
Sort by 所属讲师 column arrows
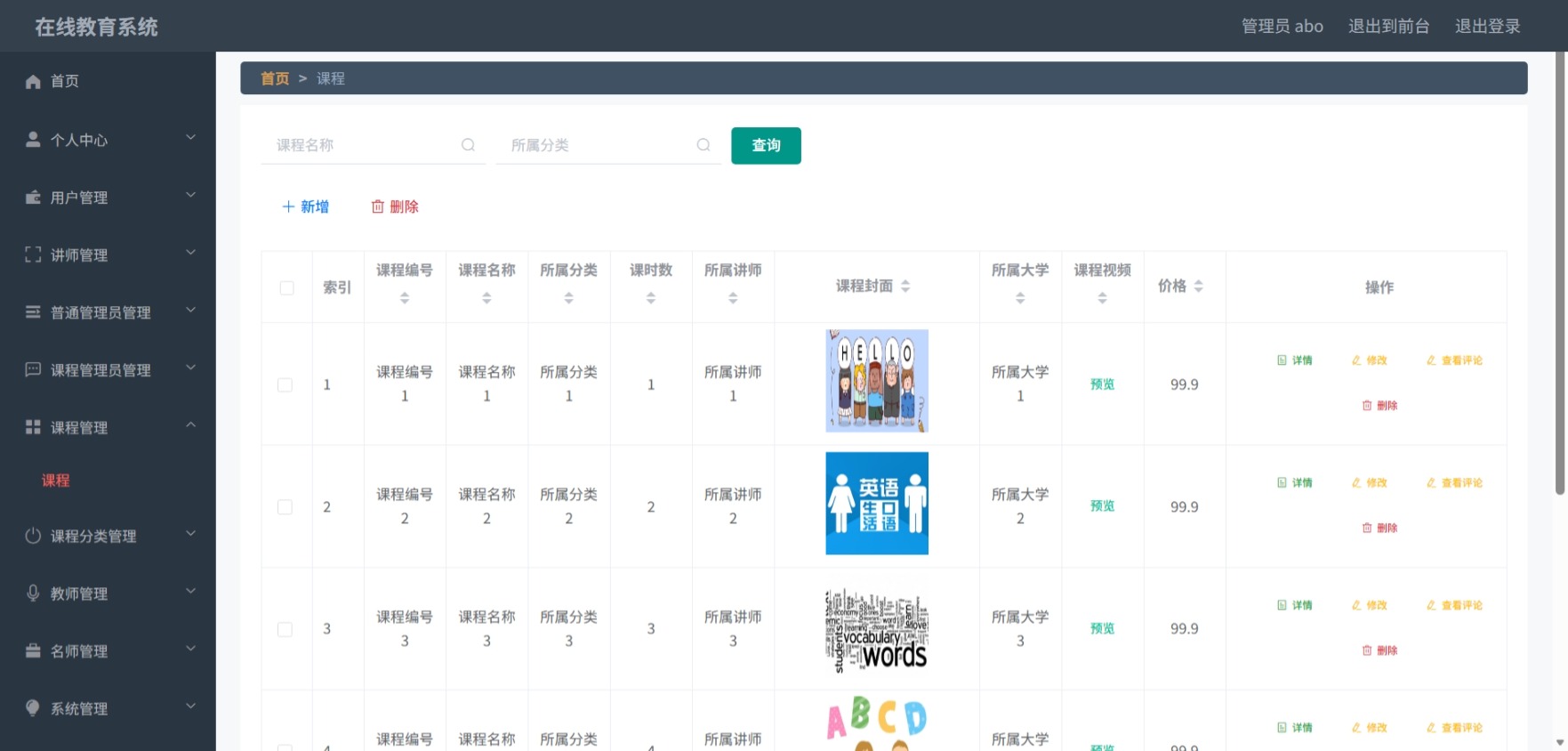(x=733, y=299)
